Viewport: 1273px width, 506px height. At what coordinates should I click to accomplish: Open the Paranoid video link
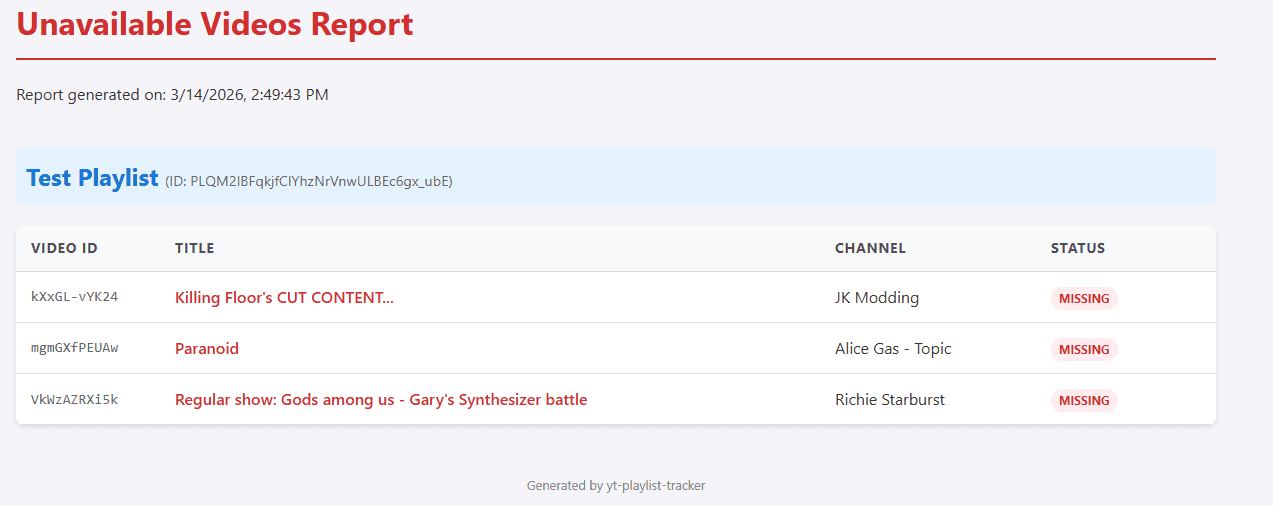pos(207,349)
